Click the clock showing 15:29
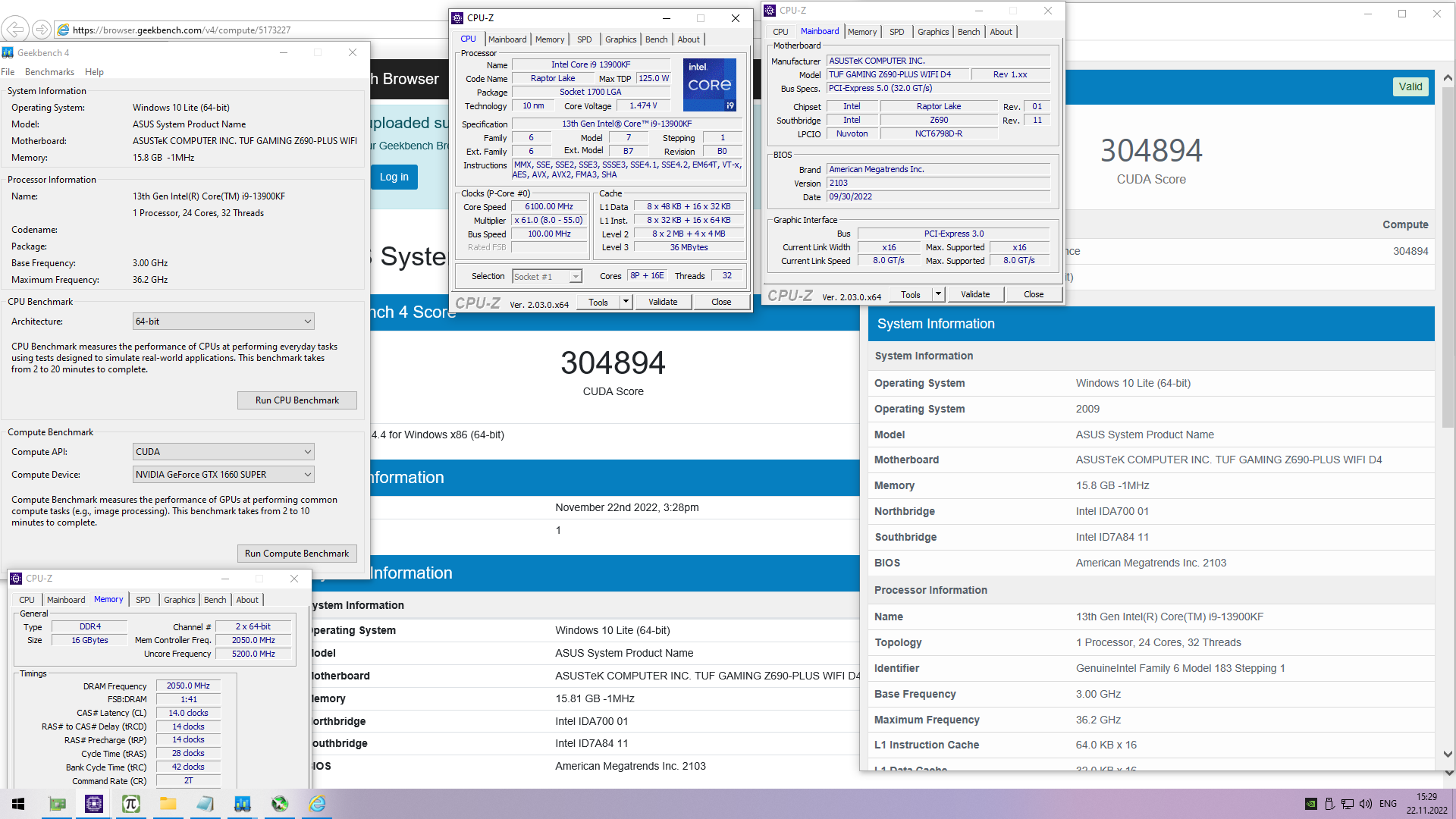Image resolution: width=1456 pixels, height=819 pixels. pyautogui.click(x=1426, y=798)
